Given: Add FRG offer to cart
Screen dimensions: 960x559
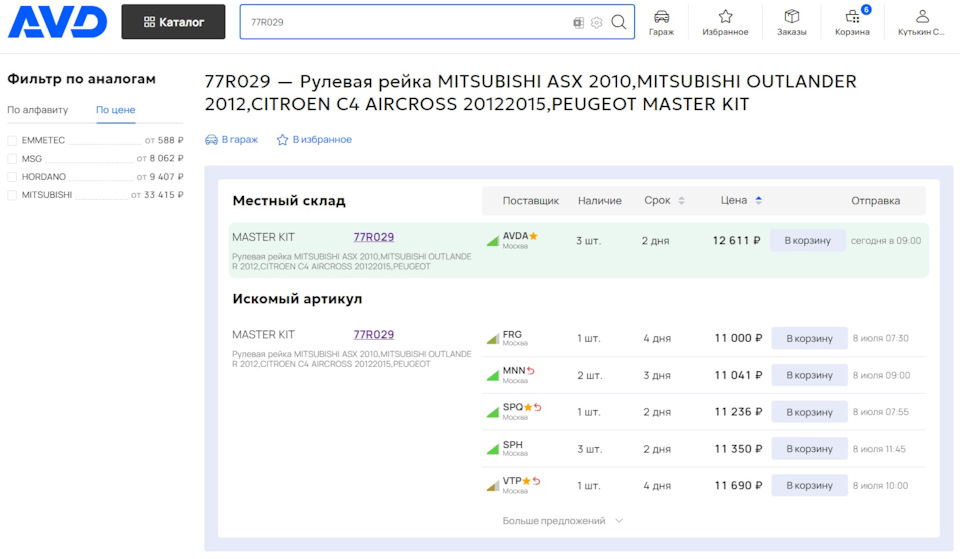Looking at the screenshot, I should [809, 338].
